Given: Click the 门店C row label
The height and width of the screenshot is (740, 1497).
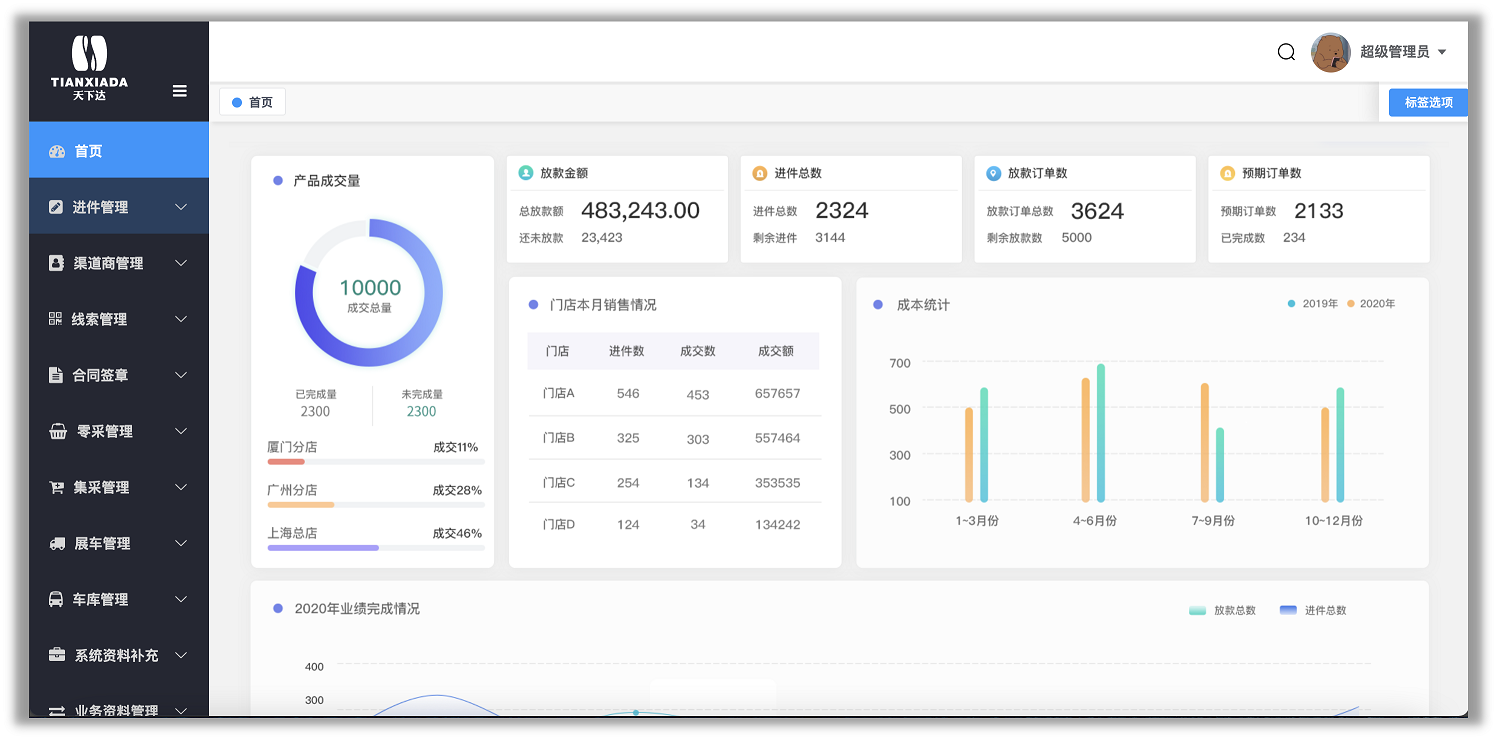Looking at the screenshot, I should pos(558,482).
